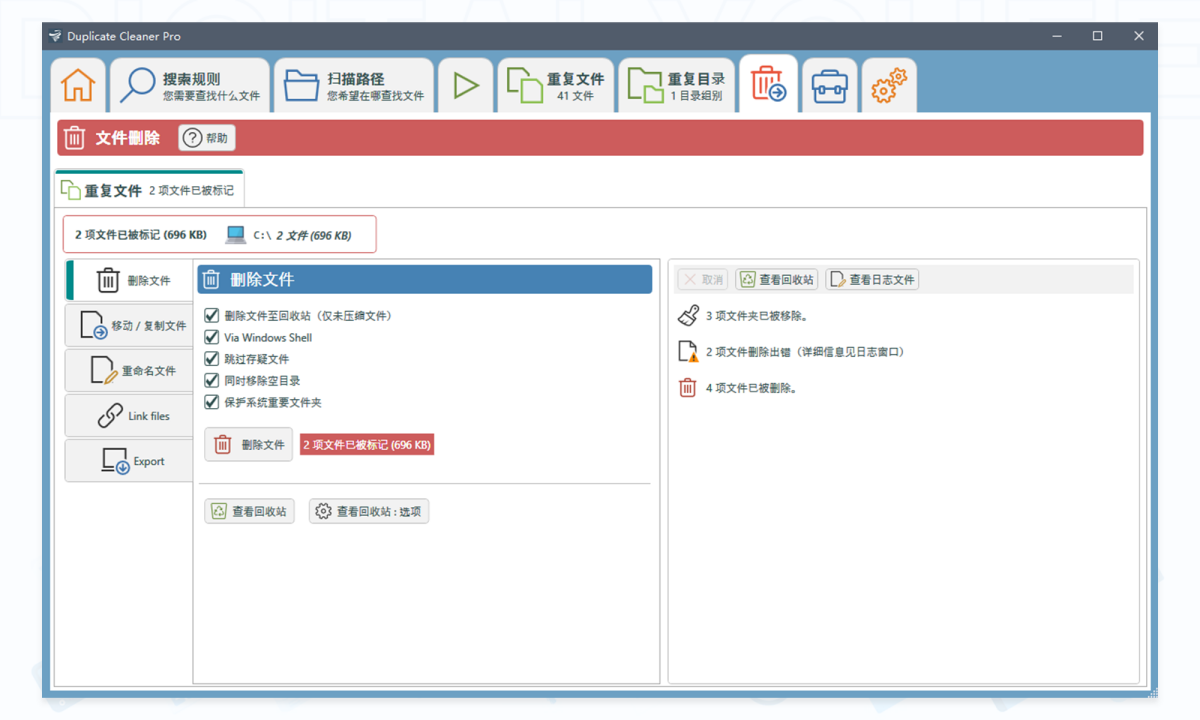The height and width of the screenshot is (720, 1200).
Task: Open the Home tab house icon
Action: pyautogui.click(x=78, y=86)
